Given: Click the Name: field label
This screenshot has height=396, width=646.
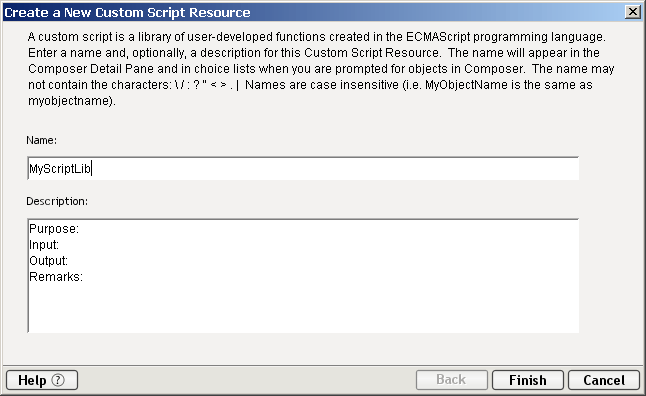Looking at the screenshot, I should [x=42, y=140].
